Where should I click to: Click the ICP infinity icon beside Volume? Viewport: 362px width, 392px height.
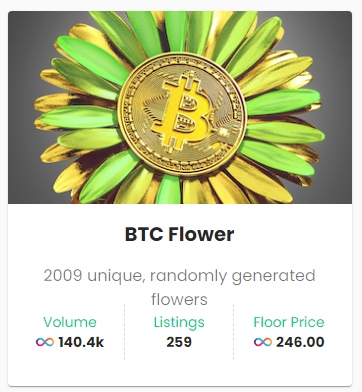[x=45, y=342]
